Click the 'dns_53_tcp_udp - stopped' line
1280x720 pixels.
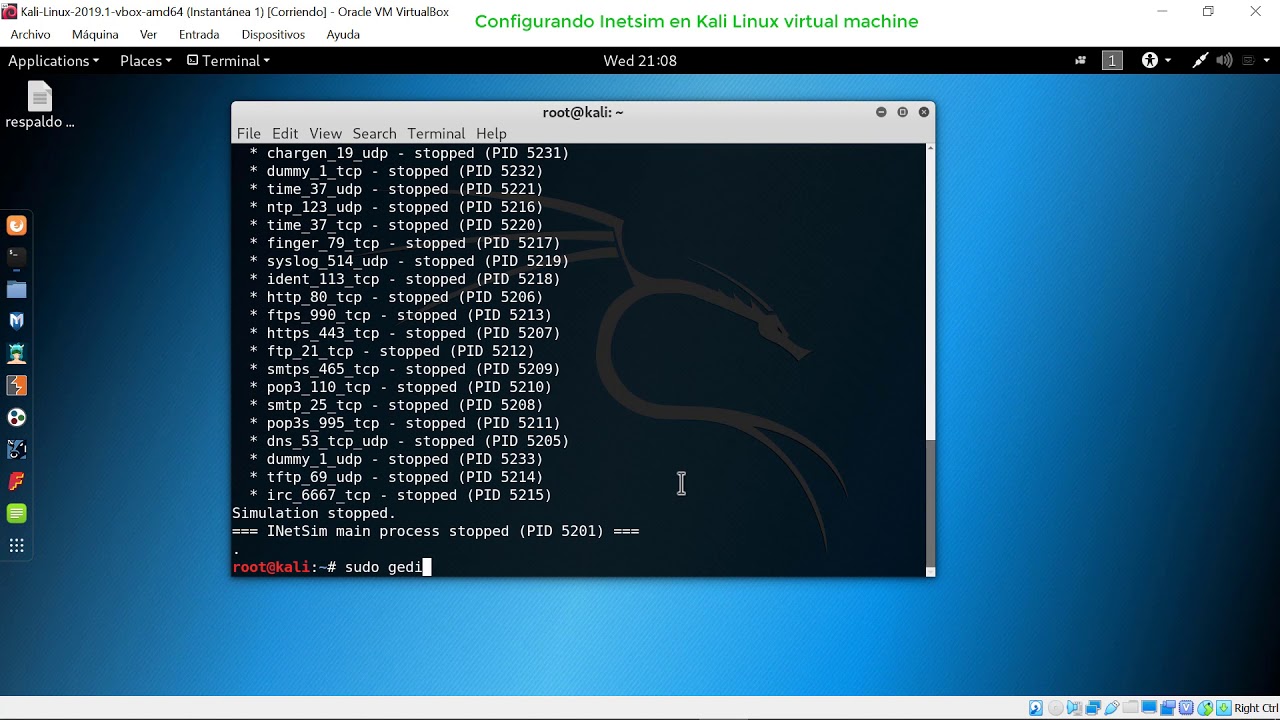409,441
